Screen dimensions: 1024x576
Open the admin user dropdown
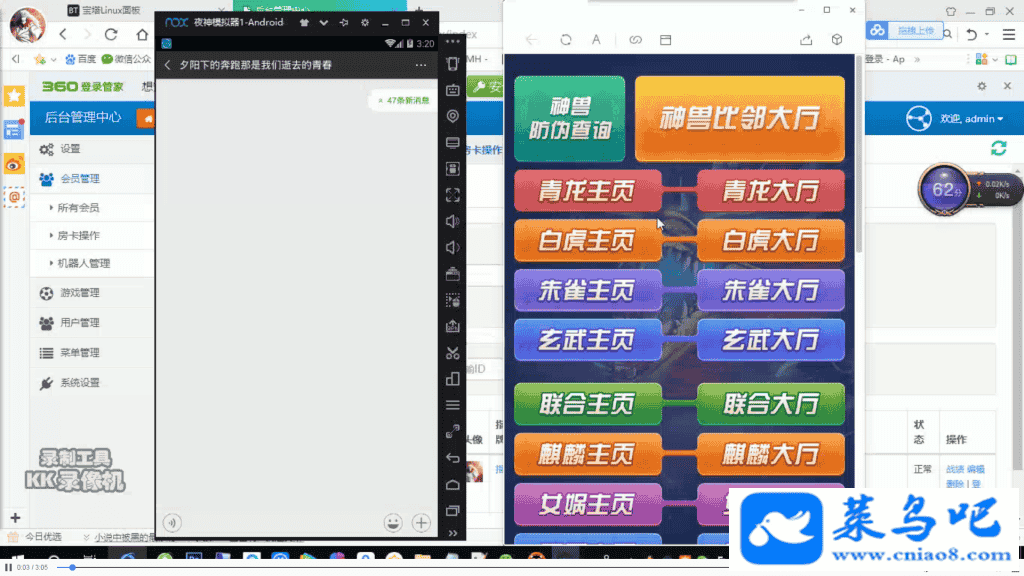[x=970, y=119]
